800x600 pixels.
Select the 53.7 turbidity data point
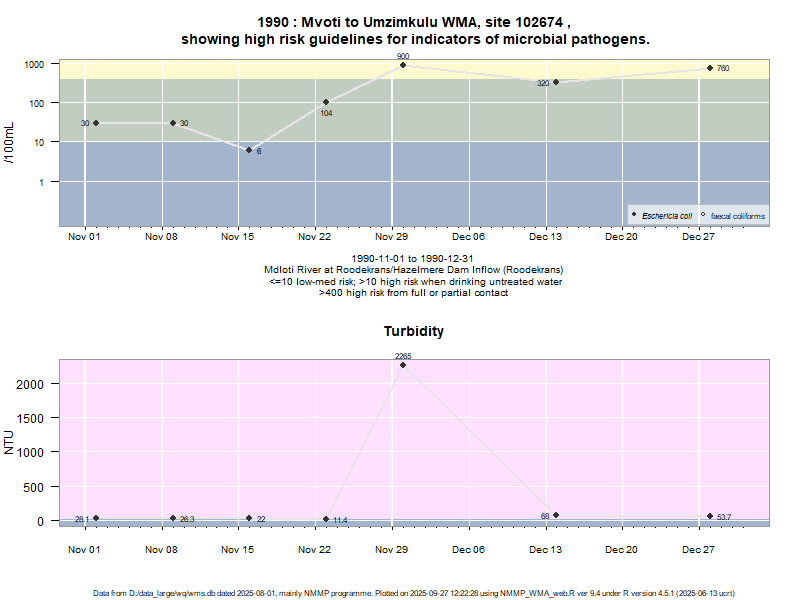[709, 516]
